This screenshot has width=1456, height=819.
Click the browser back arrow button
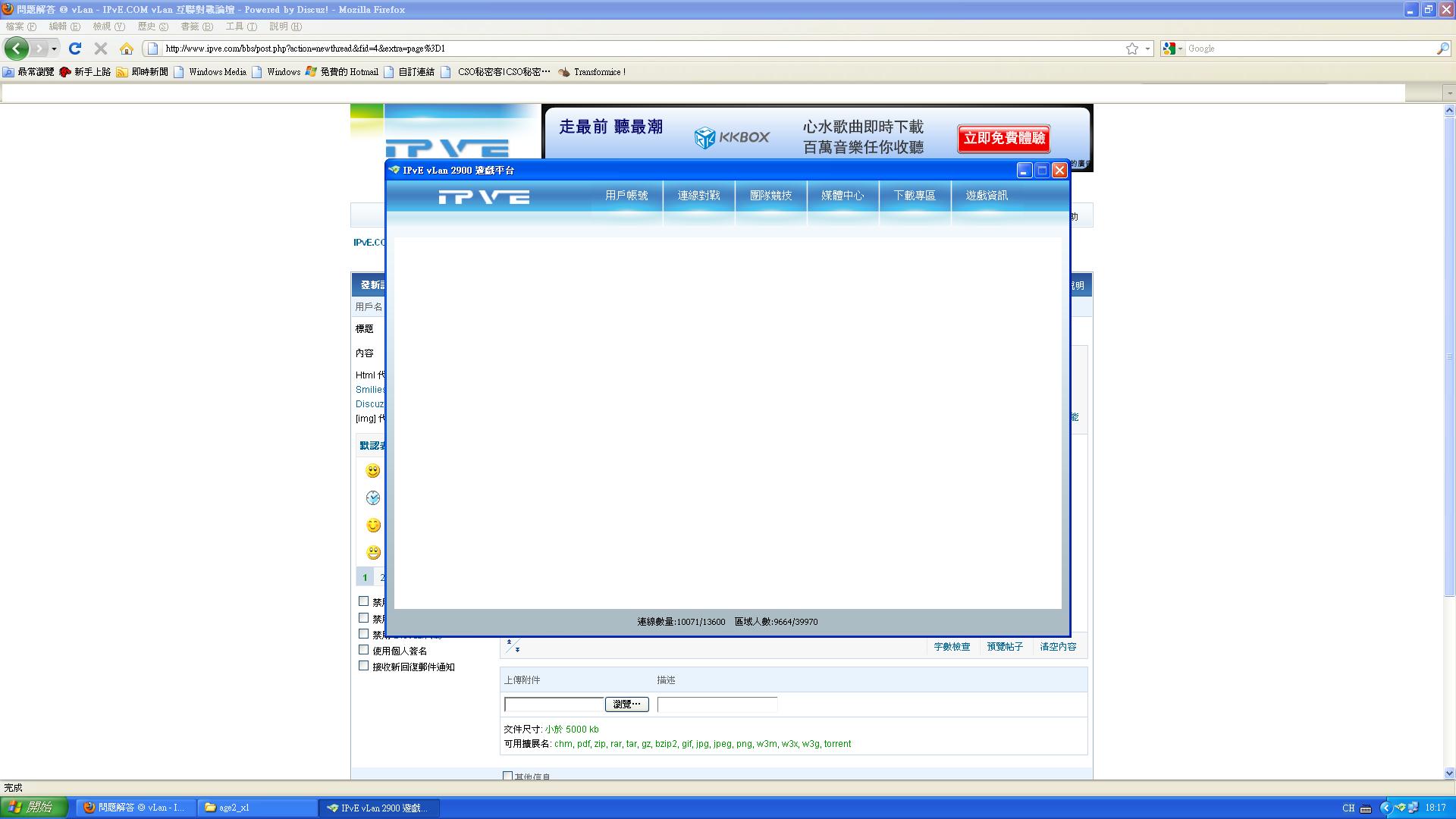pos(16,49)
